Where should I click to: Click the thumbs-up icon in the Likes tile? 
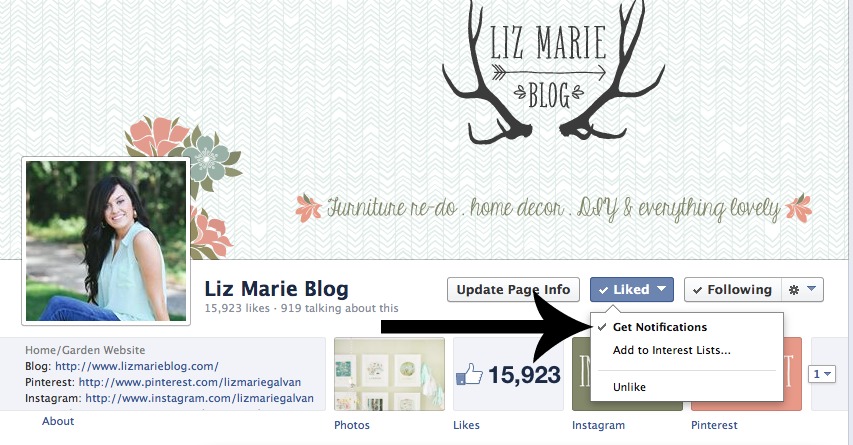(469, 374)
